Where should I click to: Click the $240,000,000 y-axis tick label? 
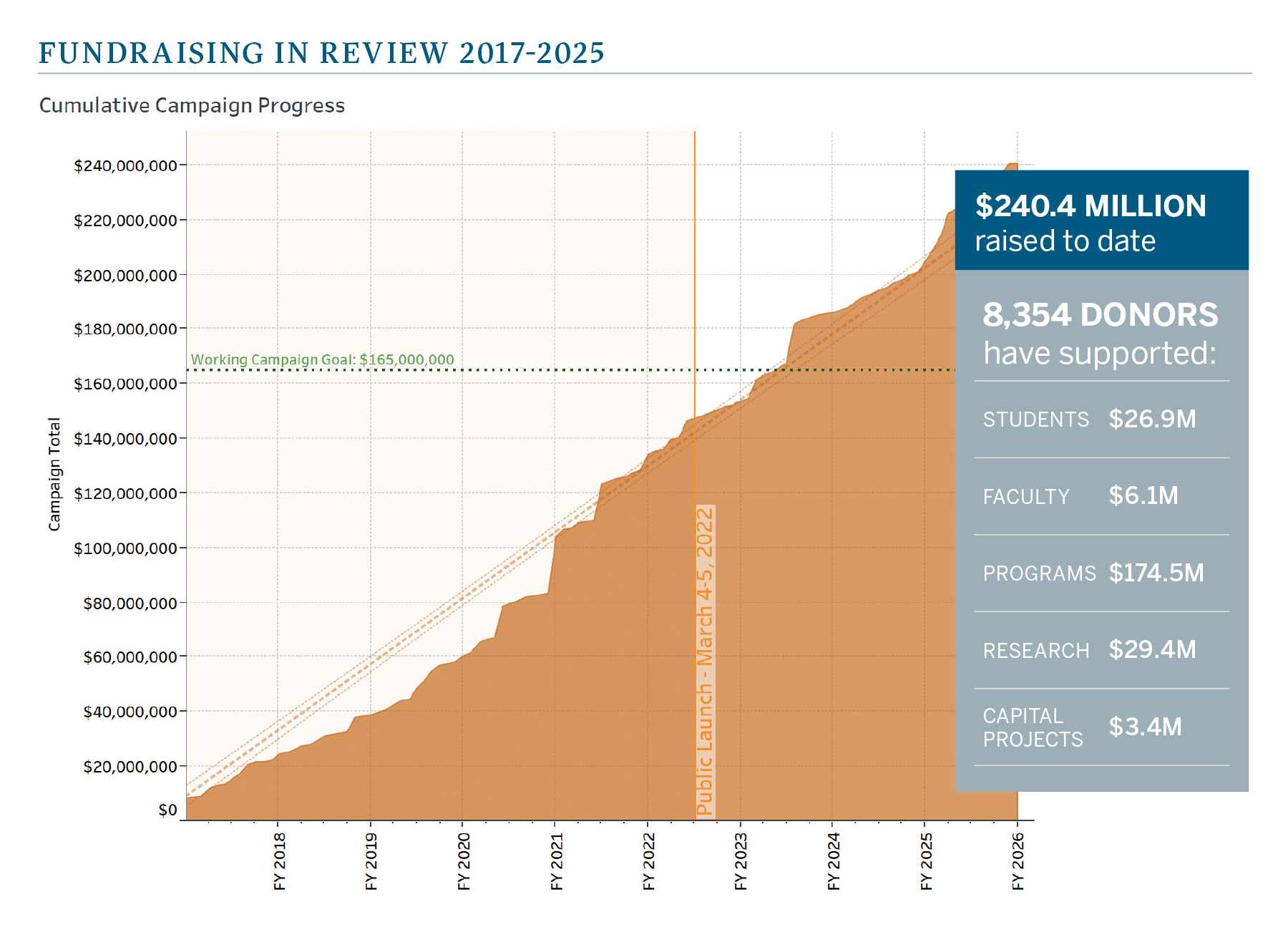coord(125,166)
